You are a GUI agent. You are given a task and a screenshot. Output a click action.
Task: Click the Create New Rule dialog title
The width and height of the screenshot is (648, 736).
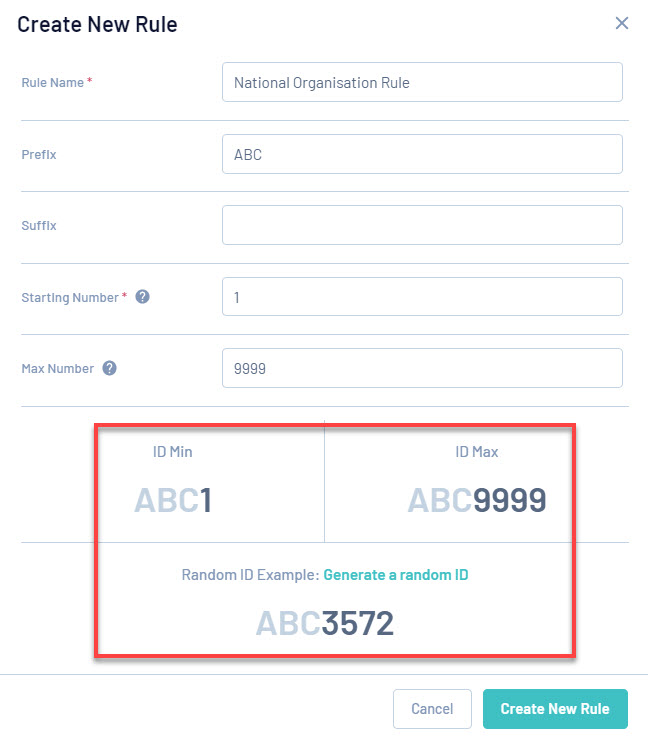coord(97,24)
